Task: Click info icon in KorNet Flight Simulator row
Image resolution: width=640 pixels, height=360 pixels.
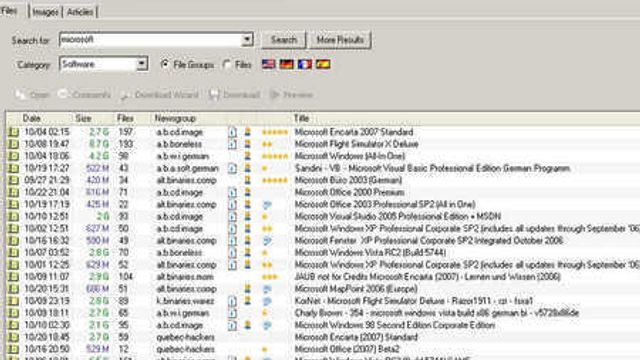Action: [x=232, y=301]
